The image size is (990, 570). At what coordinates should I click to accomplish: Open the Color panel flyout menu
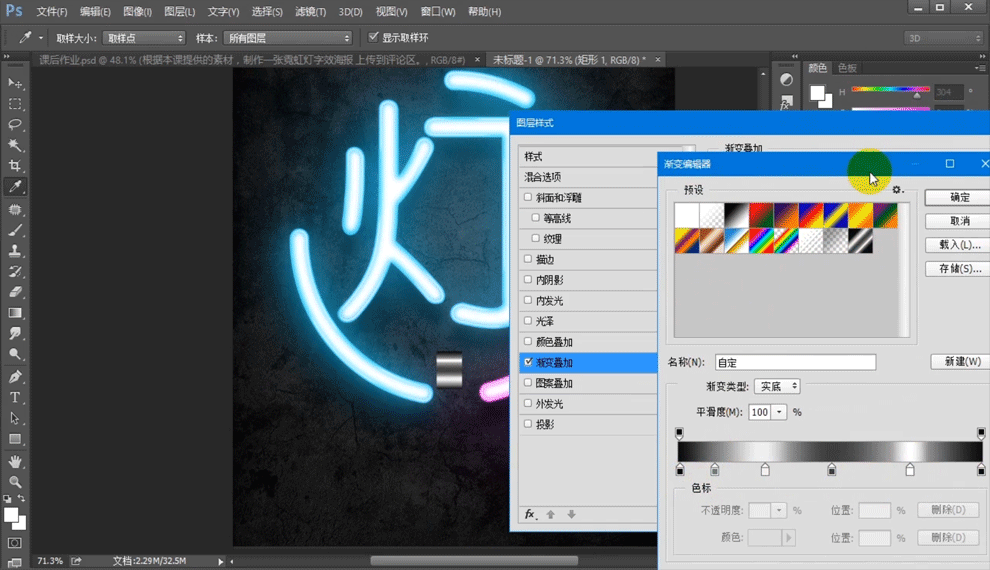click(x=979, y=68)
